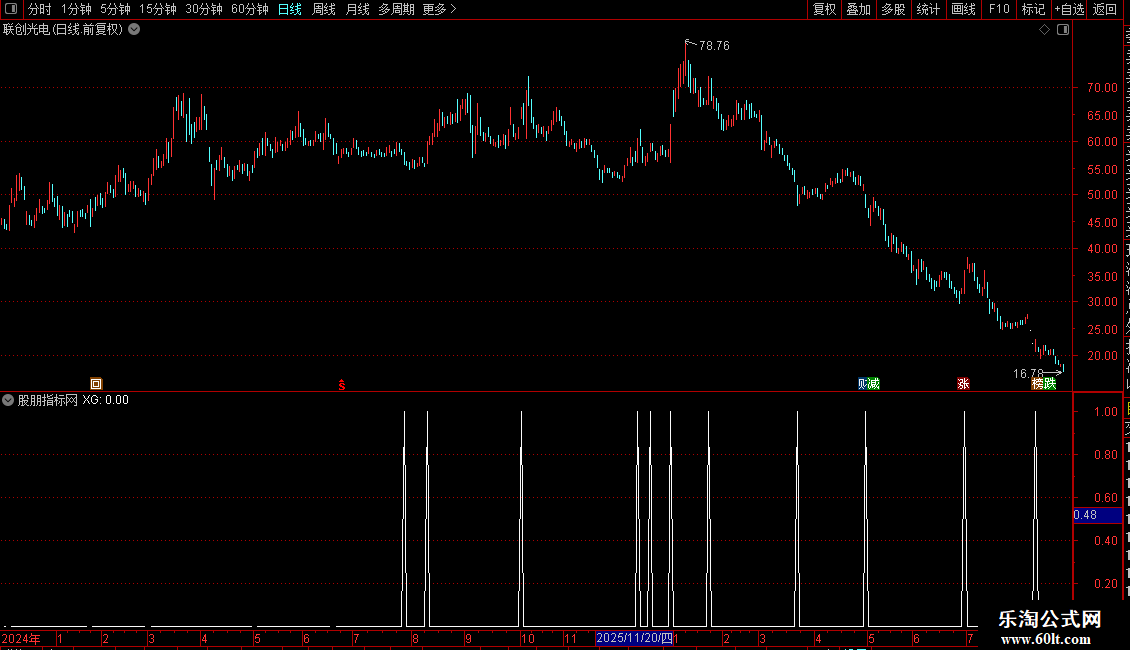
Task: Open the 财 financial marker
Action: [863, 383]
